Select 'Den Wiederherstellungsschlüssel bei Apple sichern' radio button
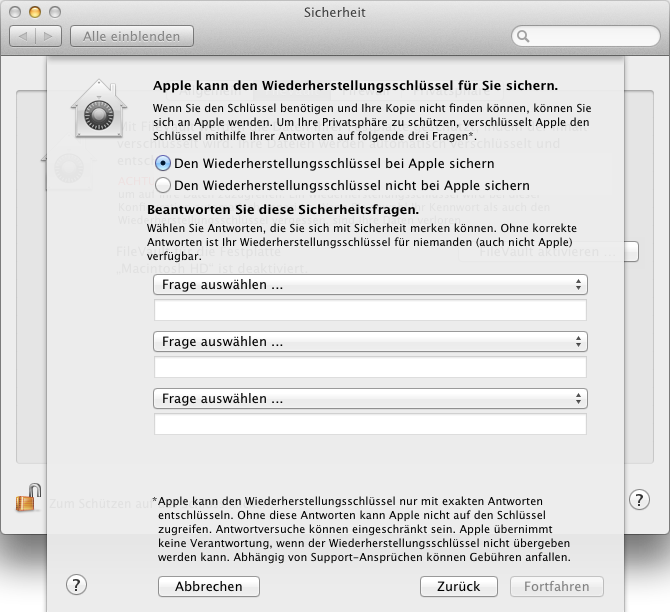Viewport: 670px width, 612px height. tap(163, 163)
